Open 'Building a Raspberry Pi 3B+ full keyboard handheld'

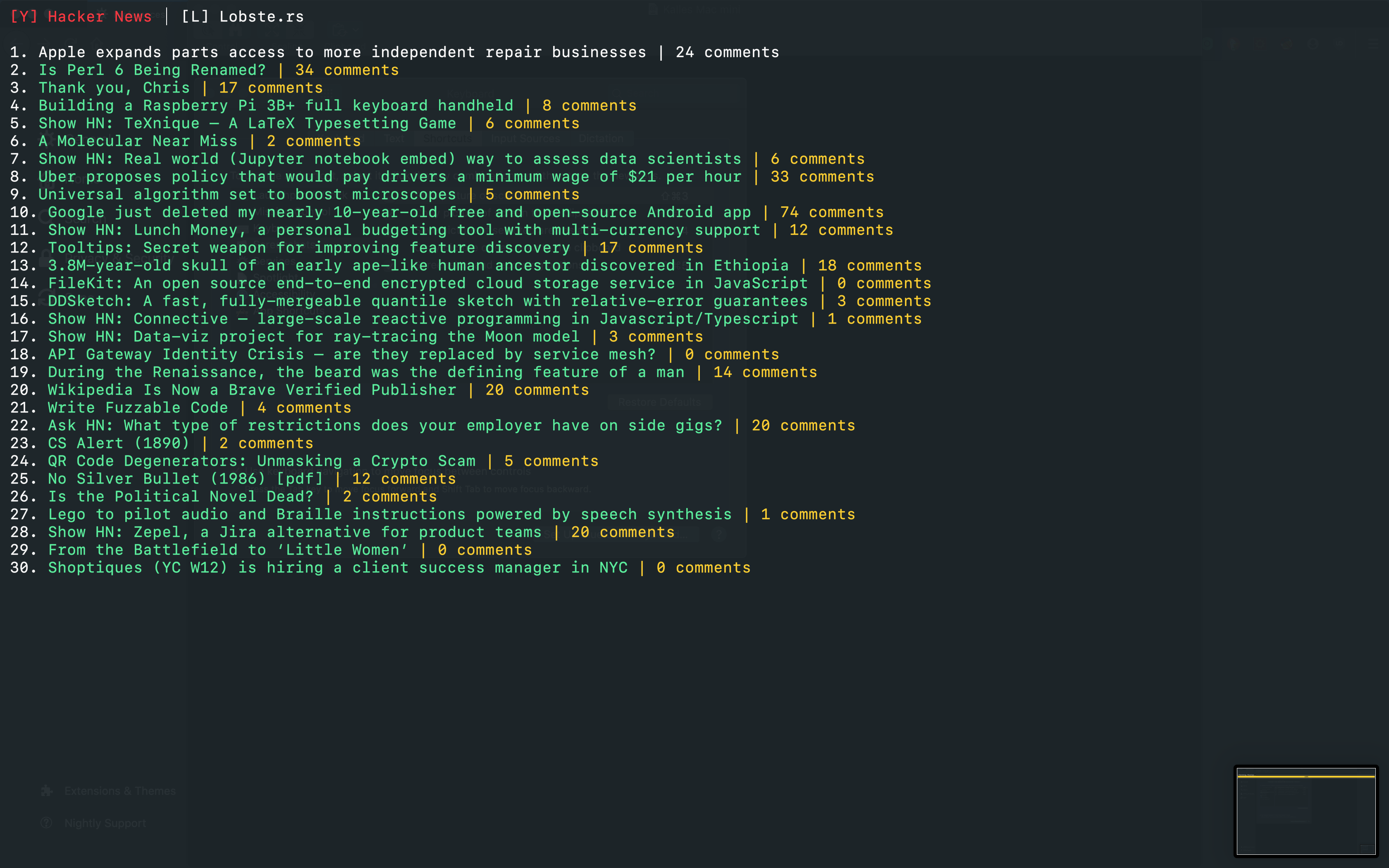pyautogui.click(x=276, y=106)
